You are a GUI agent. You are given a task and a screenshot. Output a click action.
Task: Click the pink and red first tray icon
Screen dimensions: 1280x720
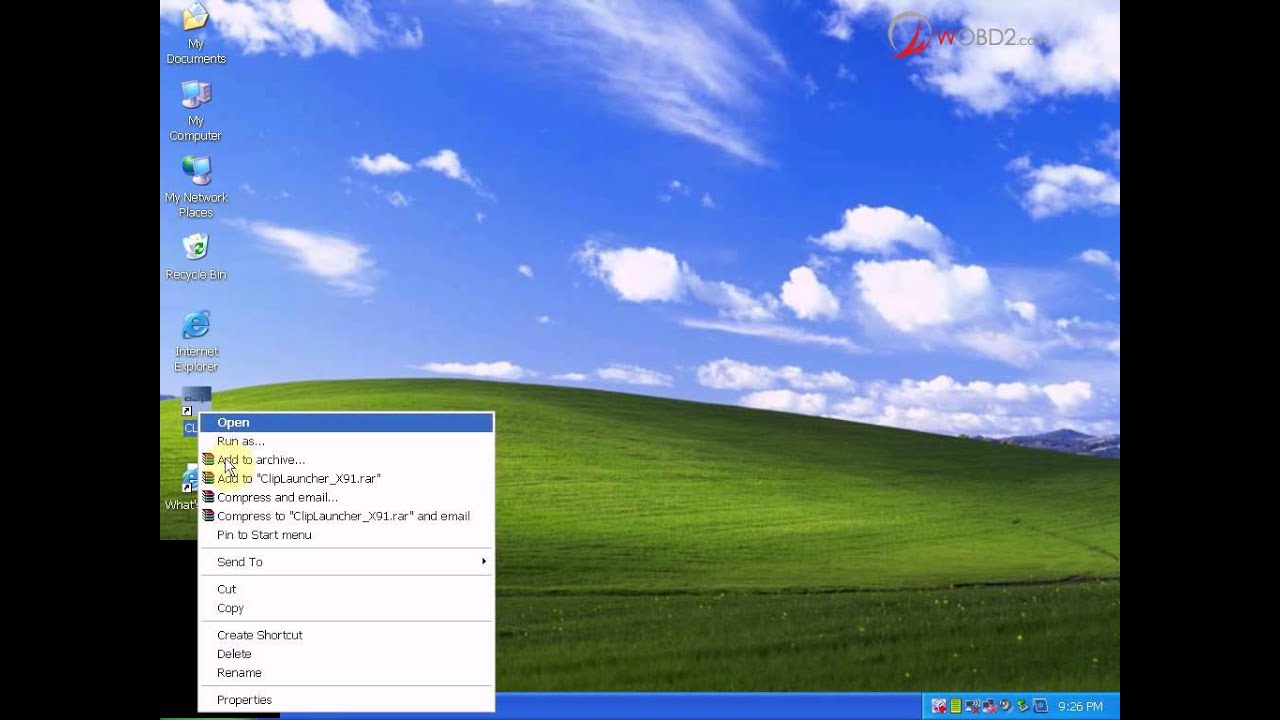(939, 706)
